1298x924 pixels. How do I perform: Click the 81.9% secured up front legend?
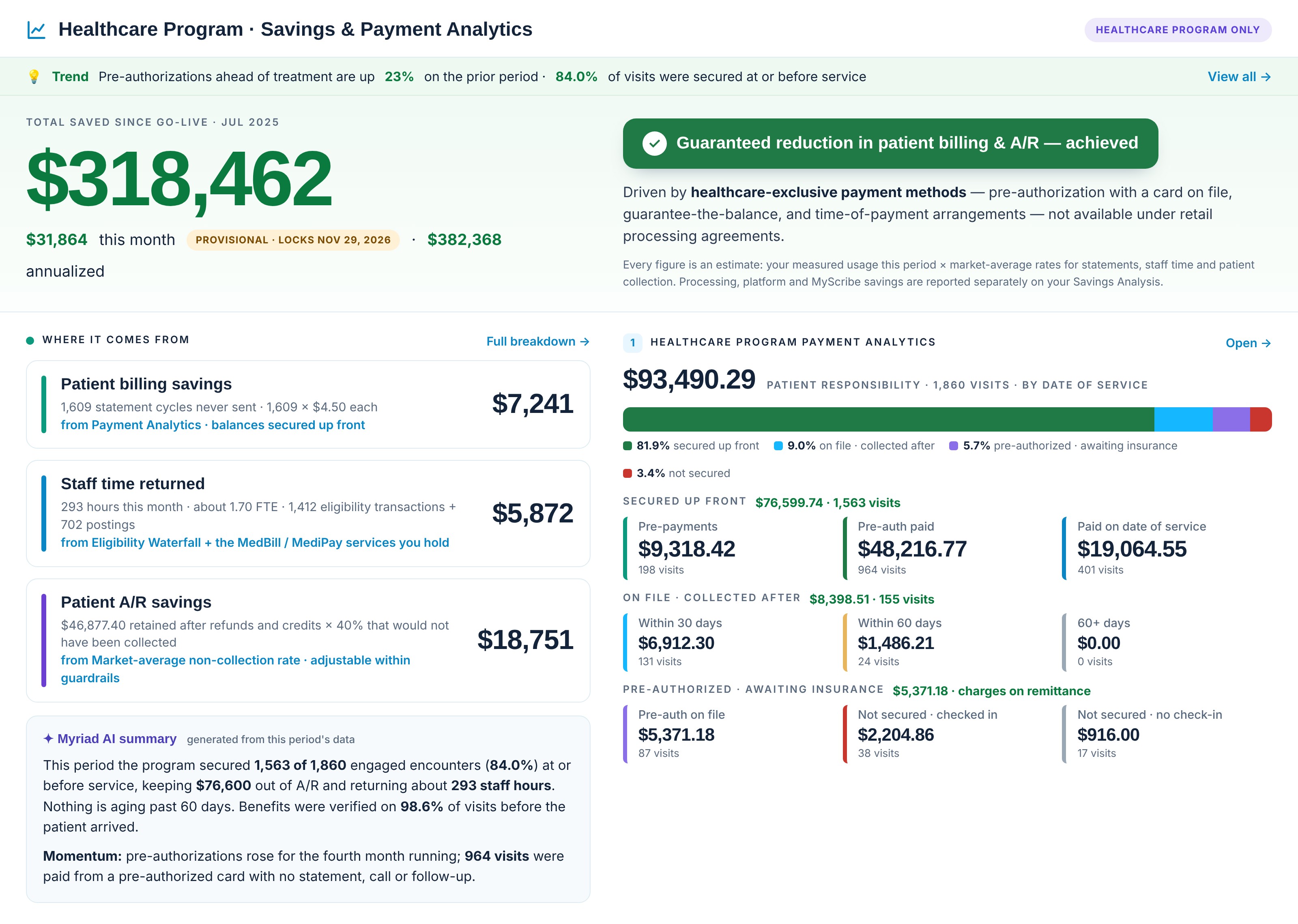pyautogui.click(x=691, y=445)
